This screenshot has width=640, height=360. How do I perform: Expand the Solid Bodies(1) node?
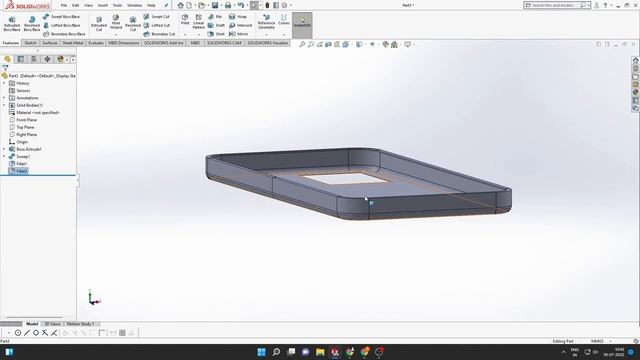click(4, 105)
